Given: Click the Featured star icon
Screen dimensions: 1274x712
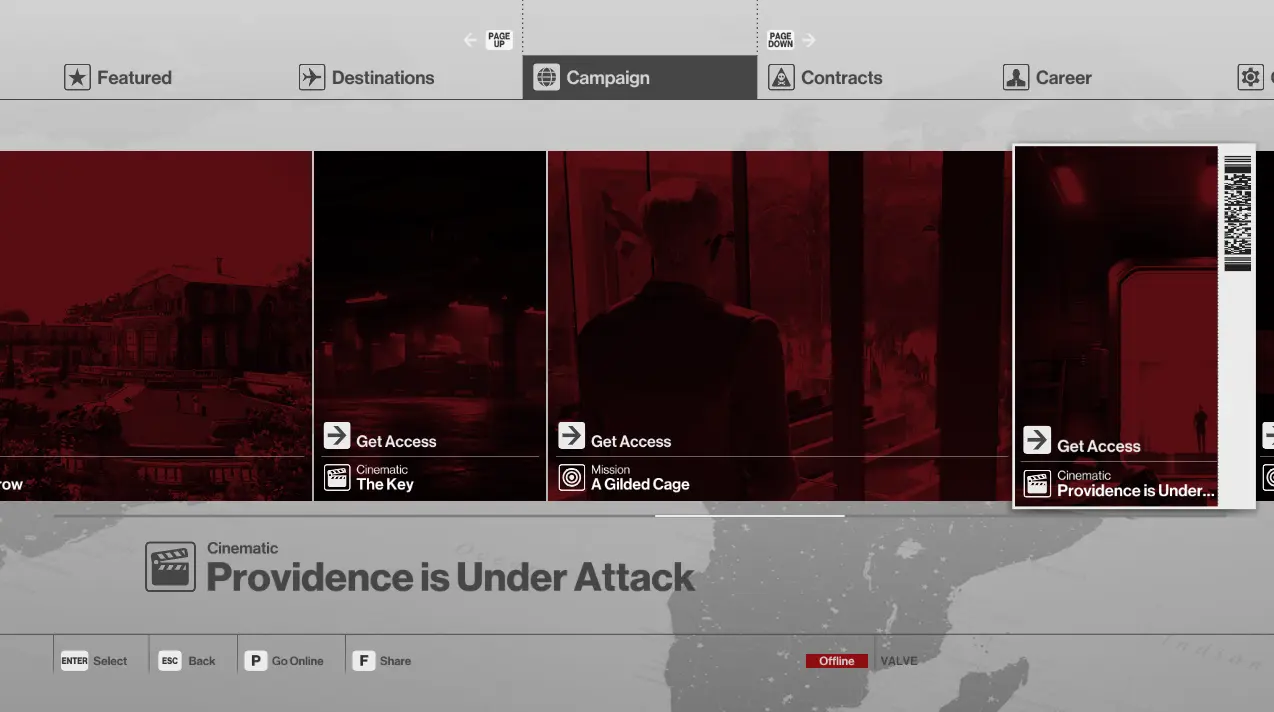Looking at the screenshot, I should (x=77, y=77).
